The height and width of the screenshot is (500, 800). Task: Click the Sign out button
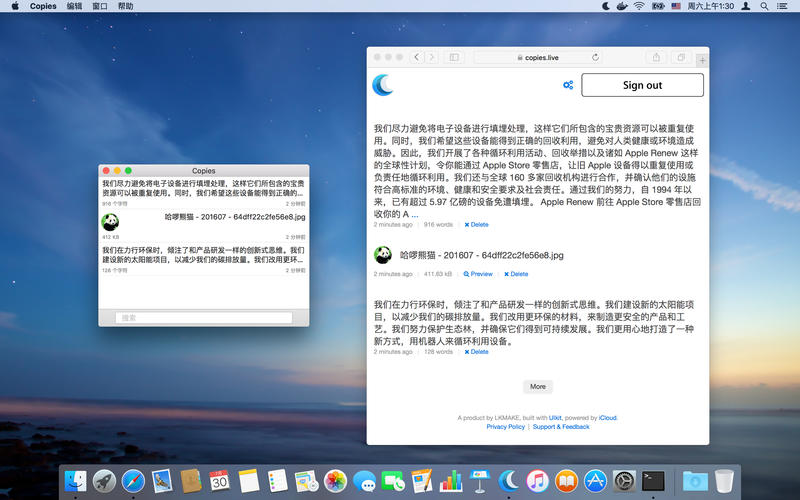coord(642,85)
